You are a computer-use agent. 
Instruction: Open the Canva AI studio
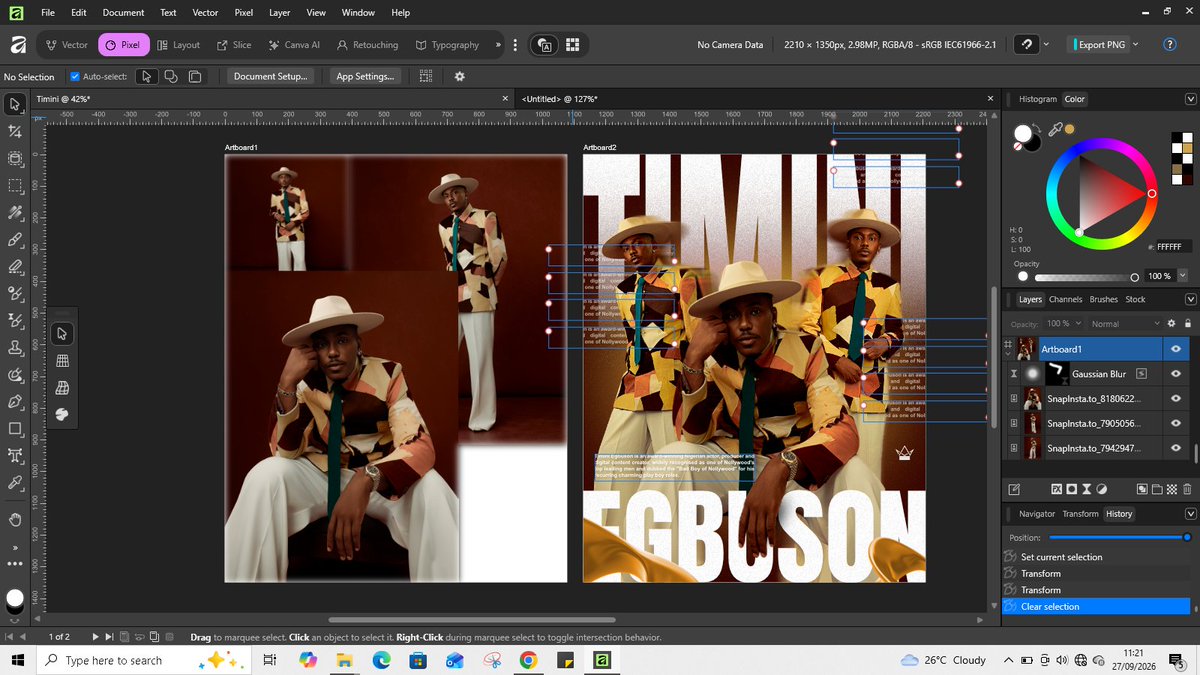coord(294,45)
